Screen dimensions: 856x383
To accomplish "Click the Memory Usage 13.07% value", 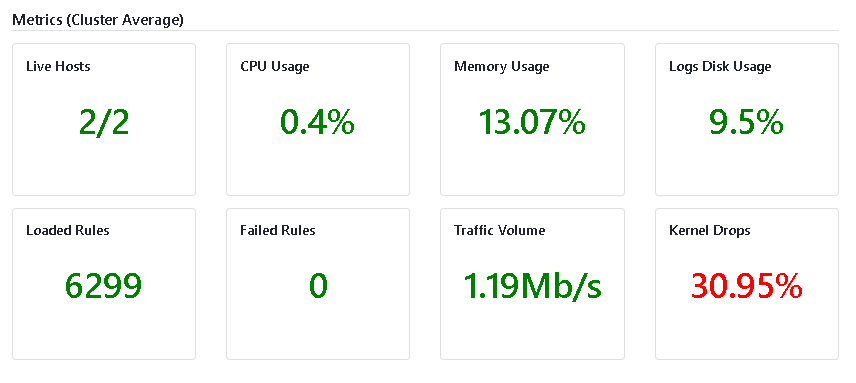I will (532, 122).
